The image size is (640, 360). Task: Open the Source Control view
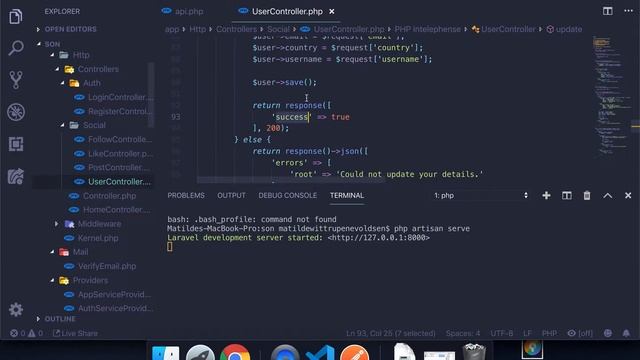click(x=16, y=80)
